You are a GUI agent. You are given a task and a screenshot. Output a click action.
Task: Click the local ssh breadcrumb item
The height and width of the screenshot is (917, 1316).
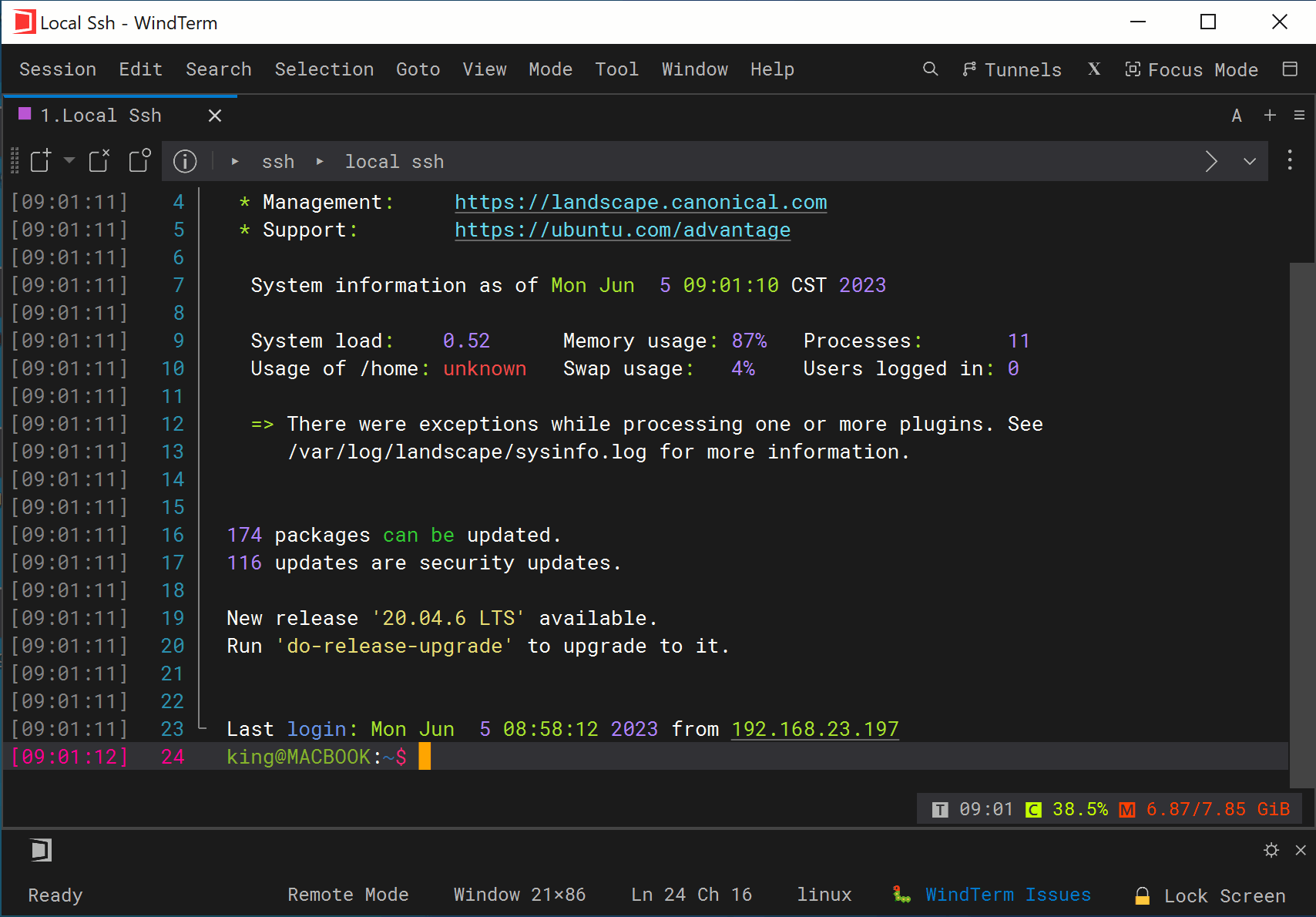click(x=394, y=162)
